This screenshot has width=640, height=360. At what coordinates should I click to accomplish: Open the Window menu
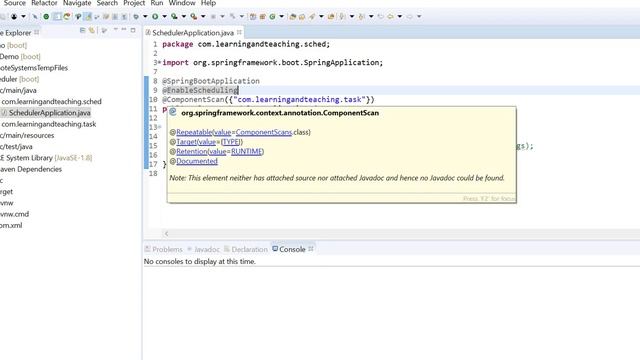coord(182,3)
